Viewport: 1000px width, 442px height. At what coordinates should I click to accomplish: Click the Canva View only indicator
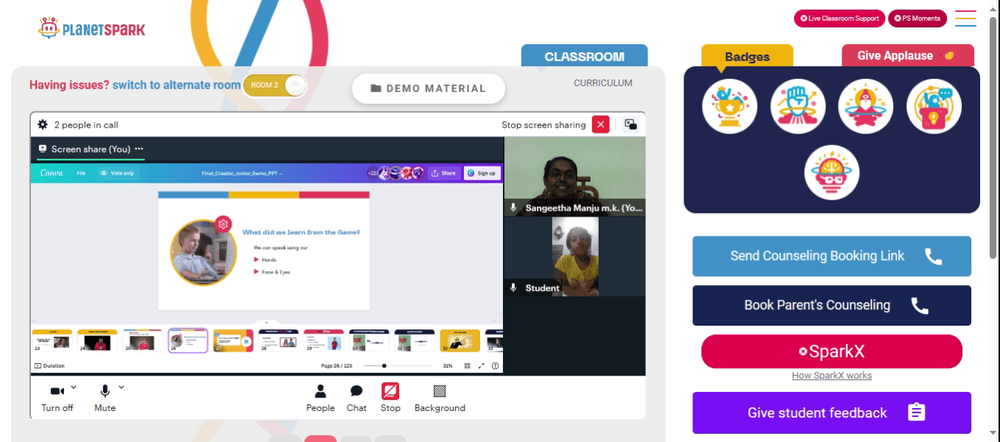[116, 173]
